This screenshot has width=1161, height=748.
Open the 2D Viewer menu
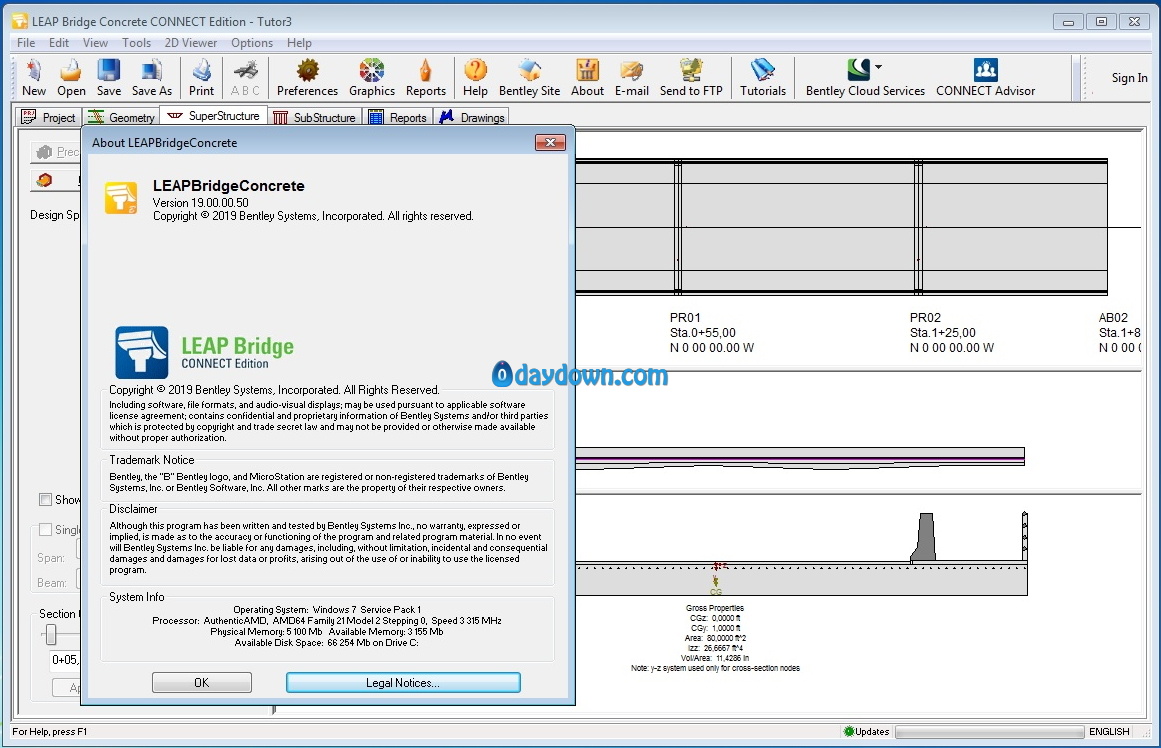point(190,43)
